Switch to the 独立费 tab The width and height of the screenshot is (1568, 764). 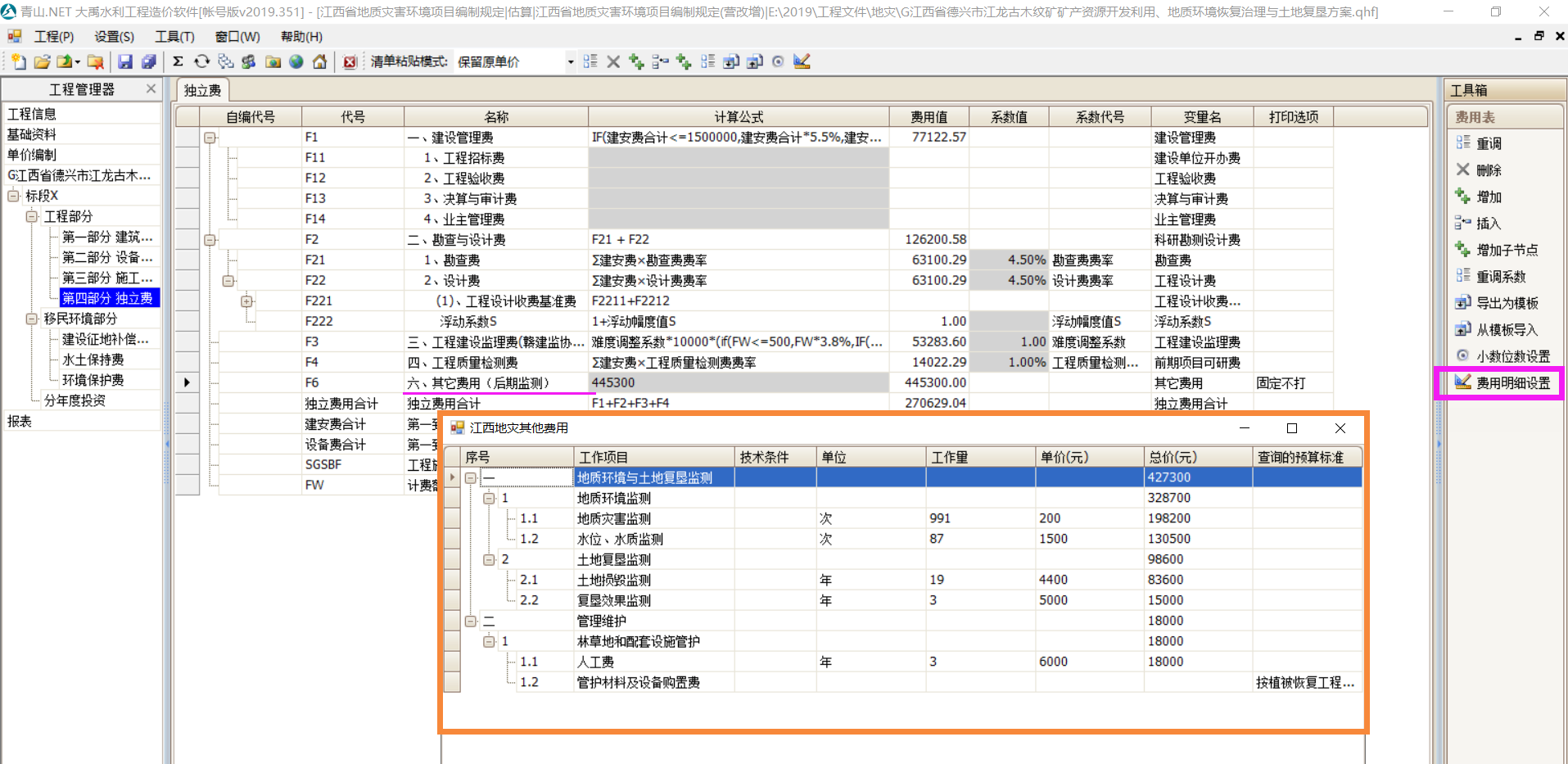pyautogui.click(x=202, y=90)
